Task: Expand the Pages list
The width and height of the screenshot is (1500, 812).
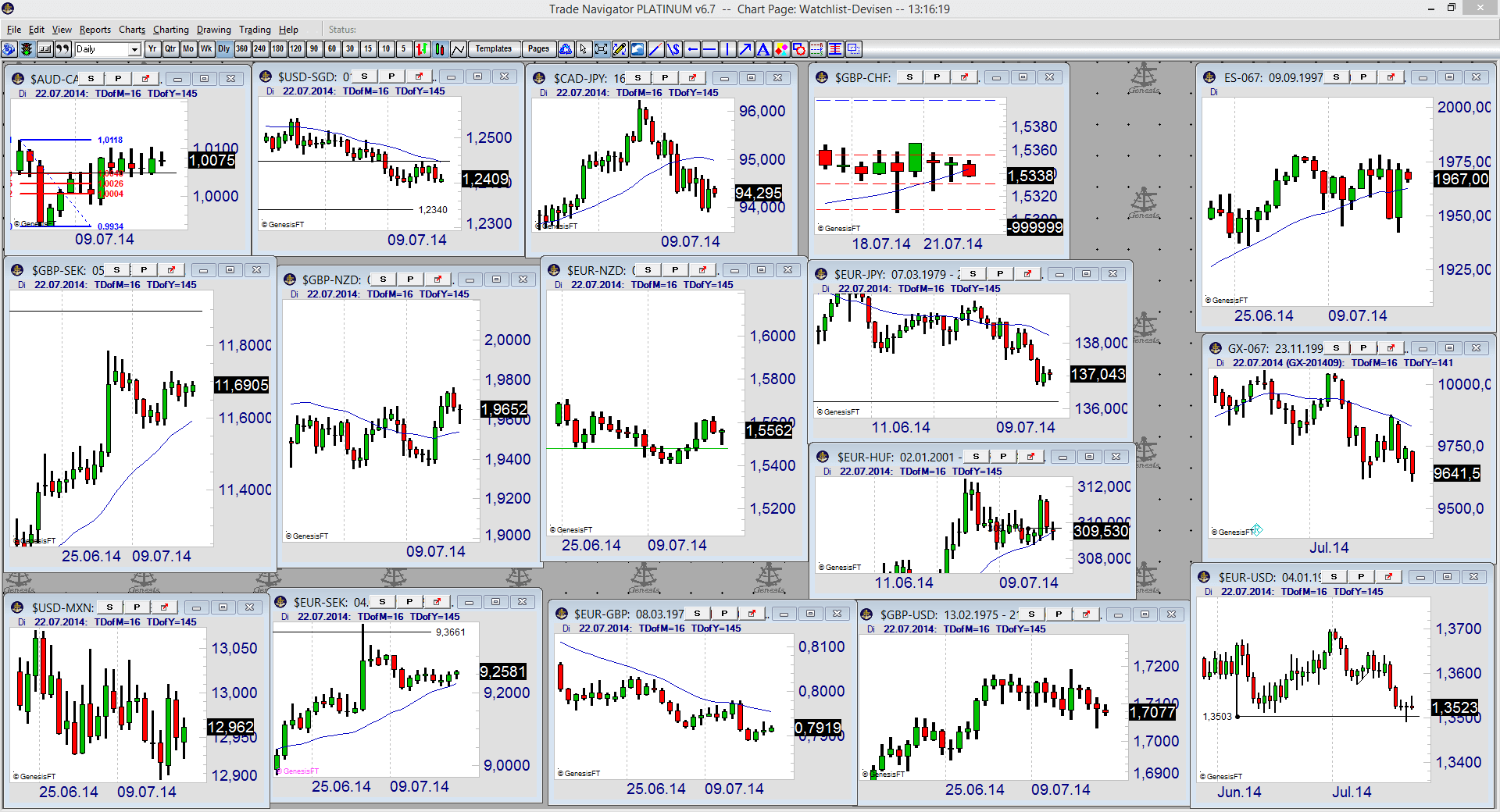Action: 538,49
